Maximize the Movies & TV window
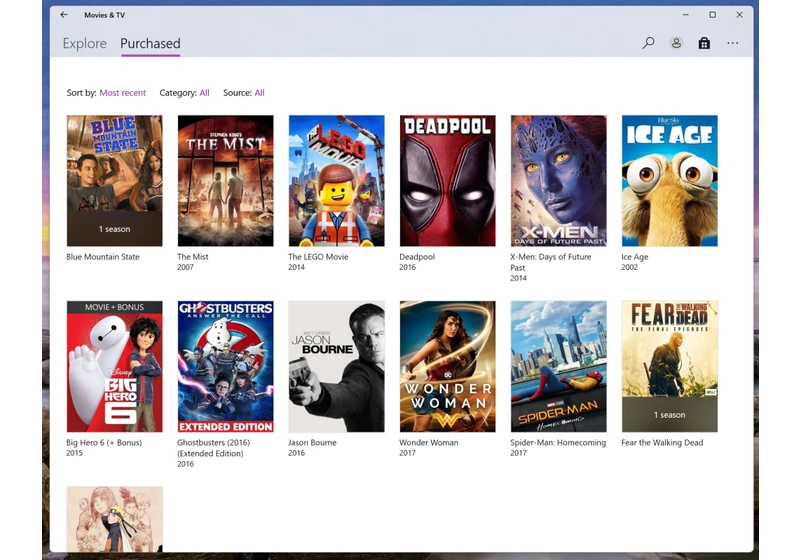Screen dimensions: 800x560 [x=713, y=15]
